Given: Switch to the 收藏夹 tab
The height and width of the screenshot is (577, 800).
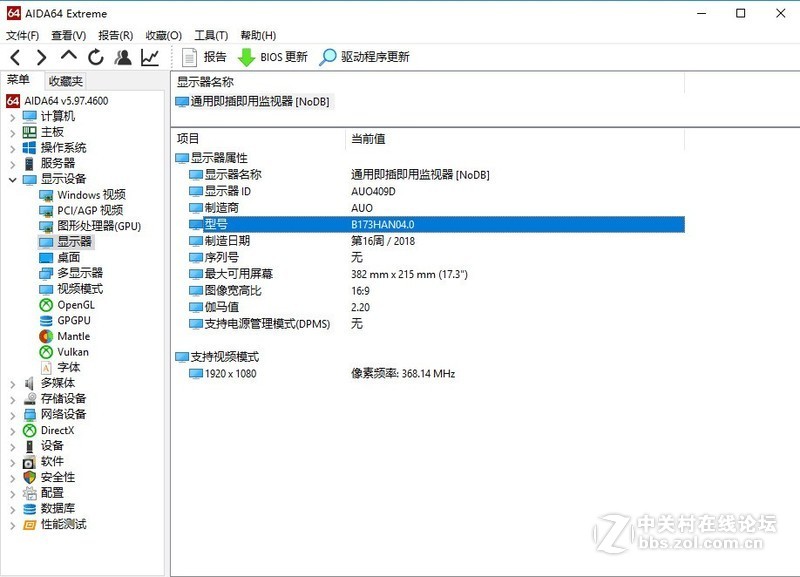Looking at the screenshot, I should (65, 80).
